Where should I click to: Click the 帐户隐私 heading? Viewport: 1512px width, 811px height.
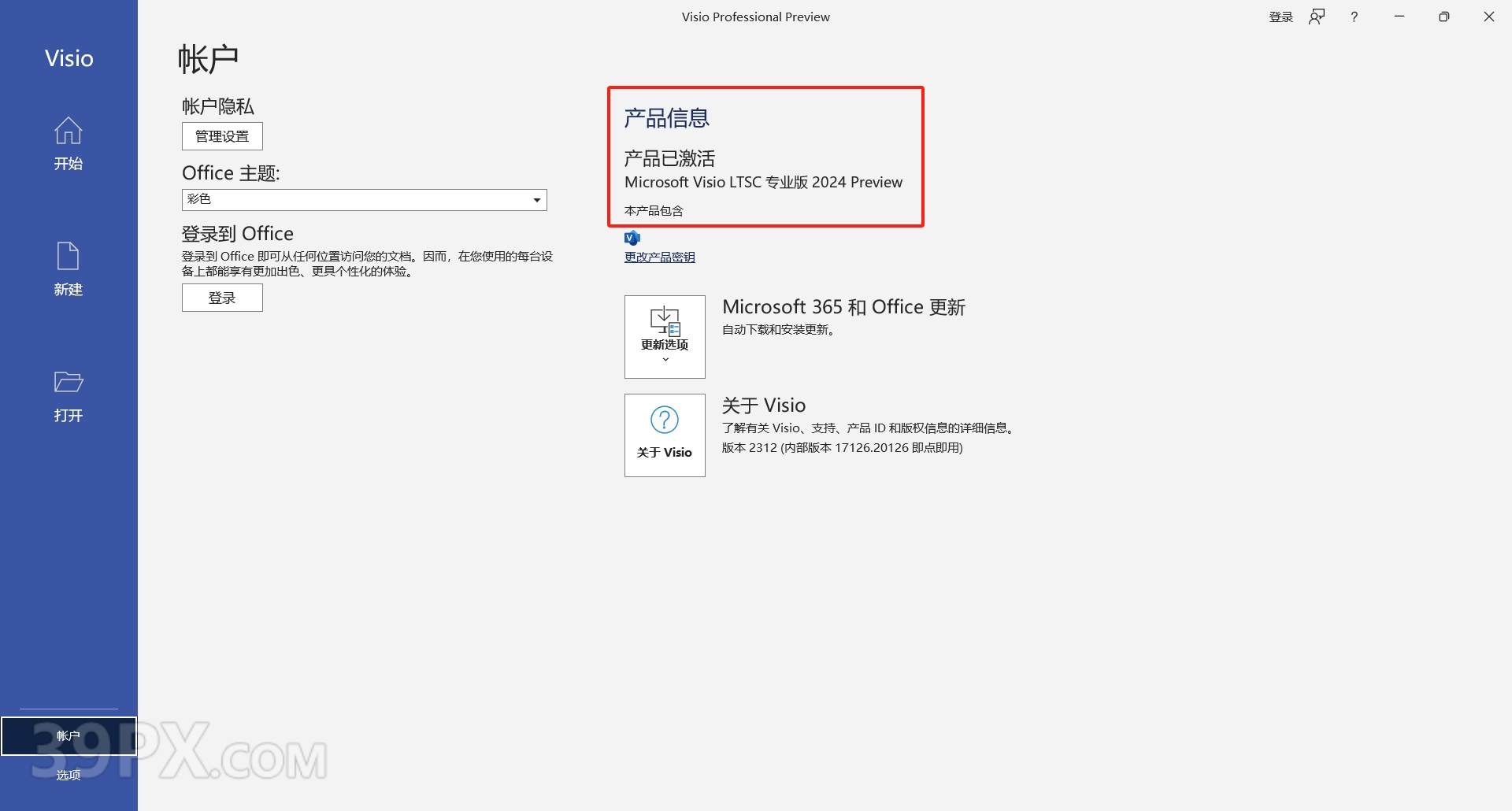pos(218,106)
